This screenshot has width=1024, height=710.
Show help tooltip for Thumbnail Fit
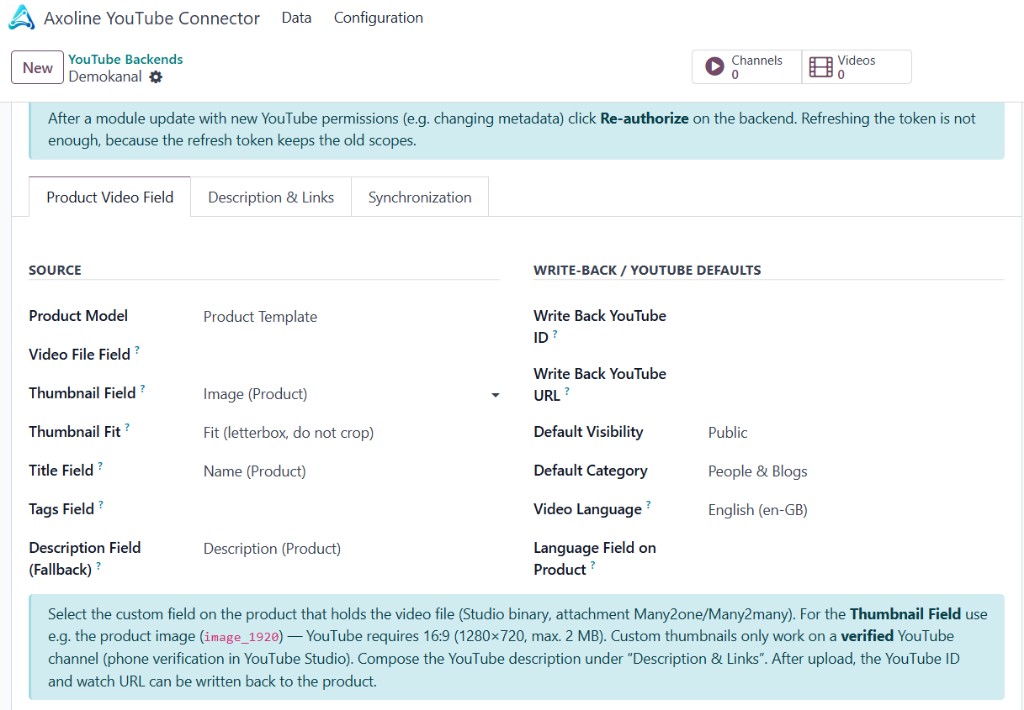127,428
